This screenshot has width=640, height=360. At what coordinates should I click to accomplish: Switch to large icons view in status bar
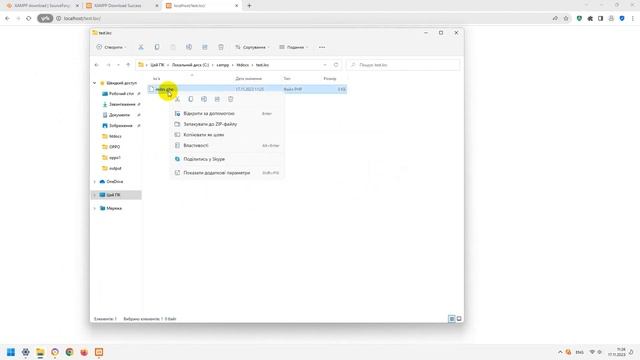click(x=459, y=319)
